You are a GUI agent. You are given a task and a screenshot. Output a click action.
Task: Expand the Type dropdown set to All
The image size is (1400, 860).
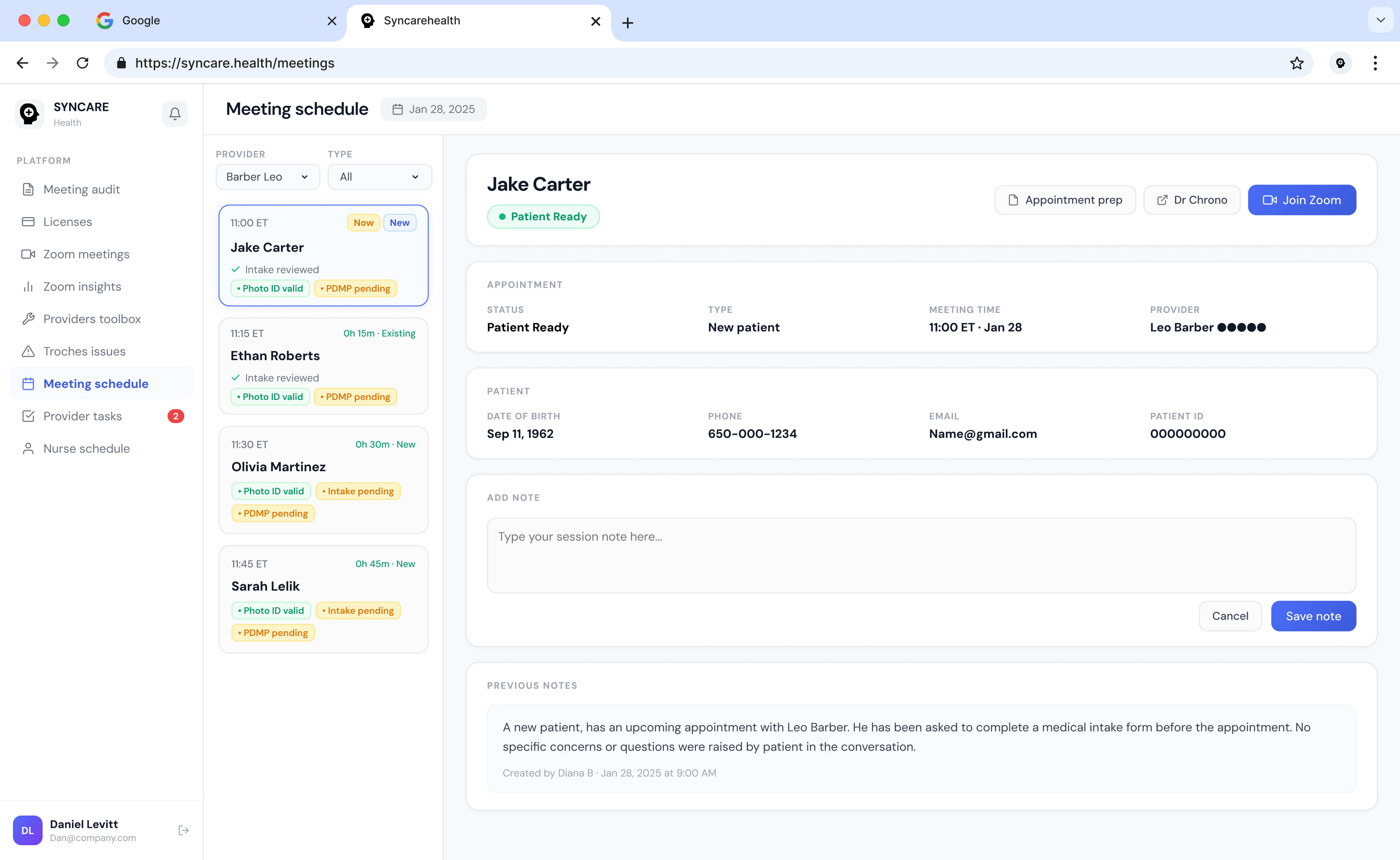pos(379,176)
